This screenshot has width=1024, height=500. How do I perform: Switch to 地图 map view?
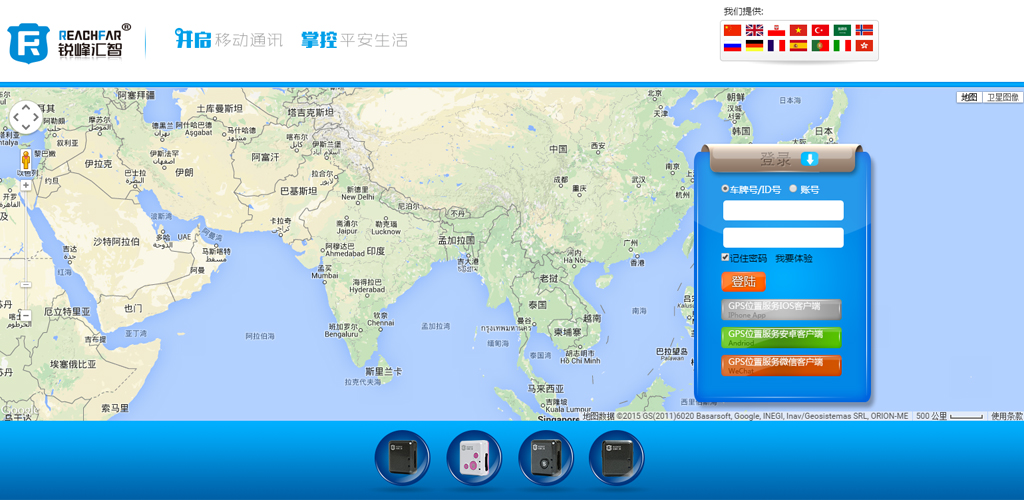pos(968,97)
